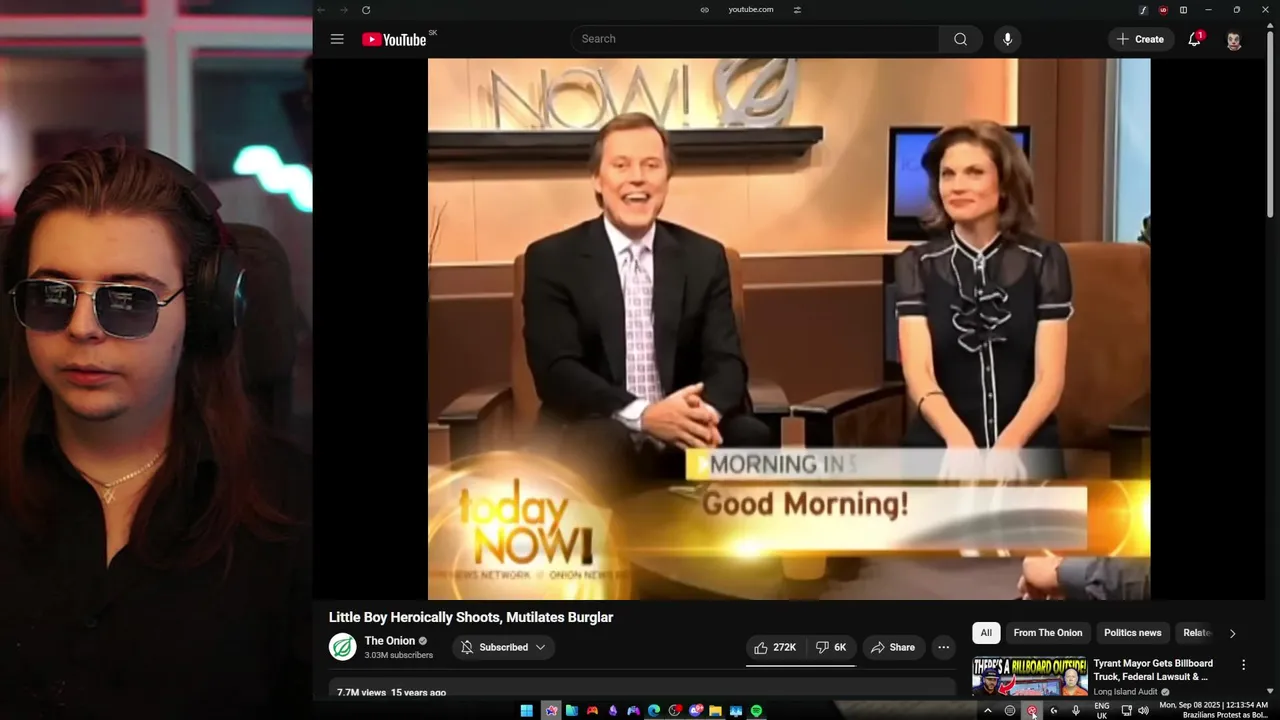
Task: Click the 3.03M subscribers text
Action: tap(398, 655)
